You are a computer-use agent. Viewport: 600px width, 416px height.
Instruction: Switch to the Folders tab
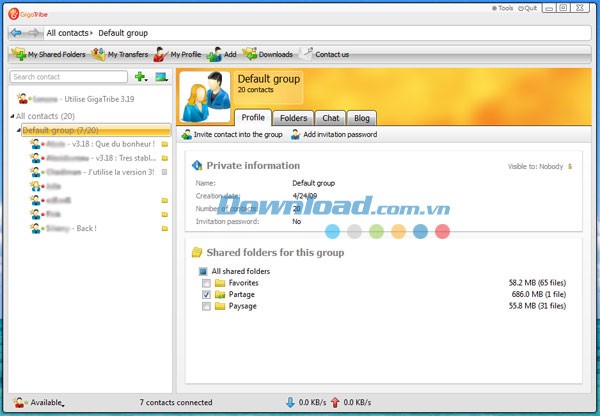[293, 118]
